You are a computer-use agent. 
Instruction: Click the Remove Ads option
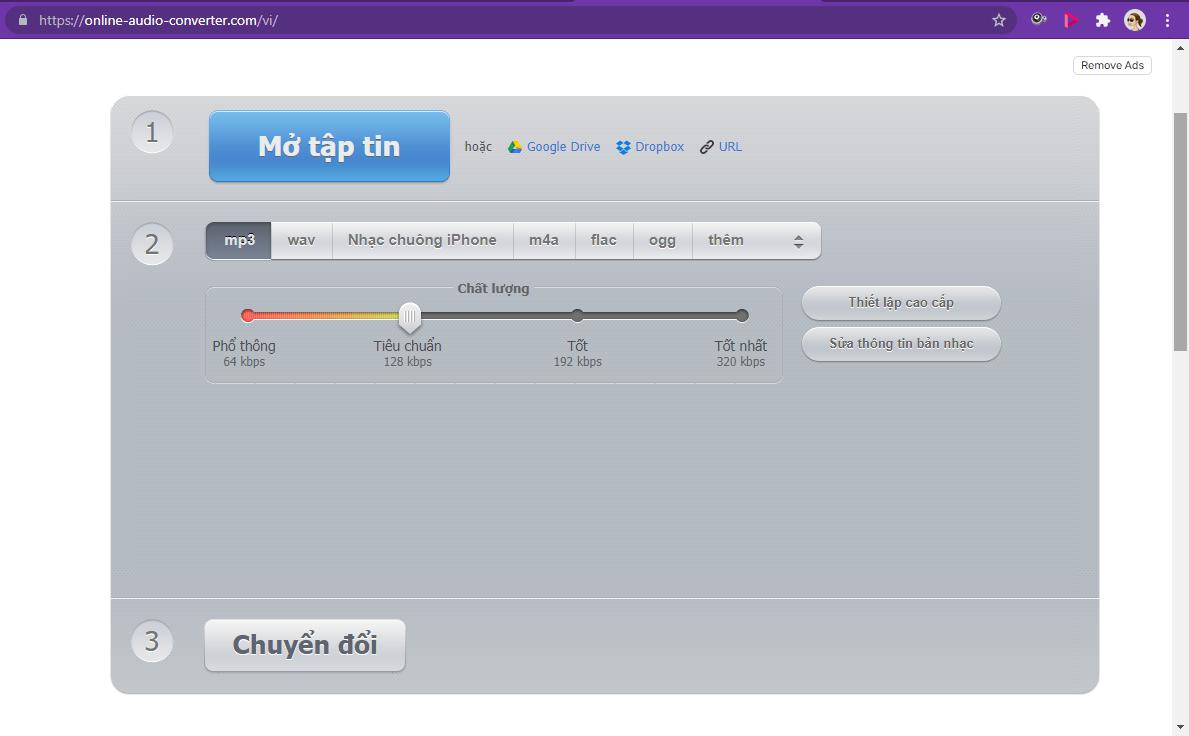pos(1111,64)
